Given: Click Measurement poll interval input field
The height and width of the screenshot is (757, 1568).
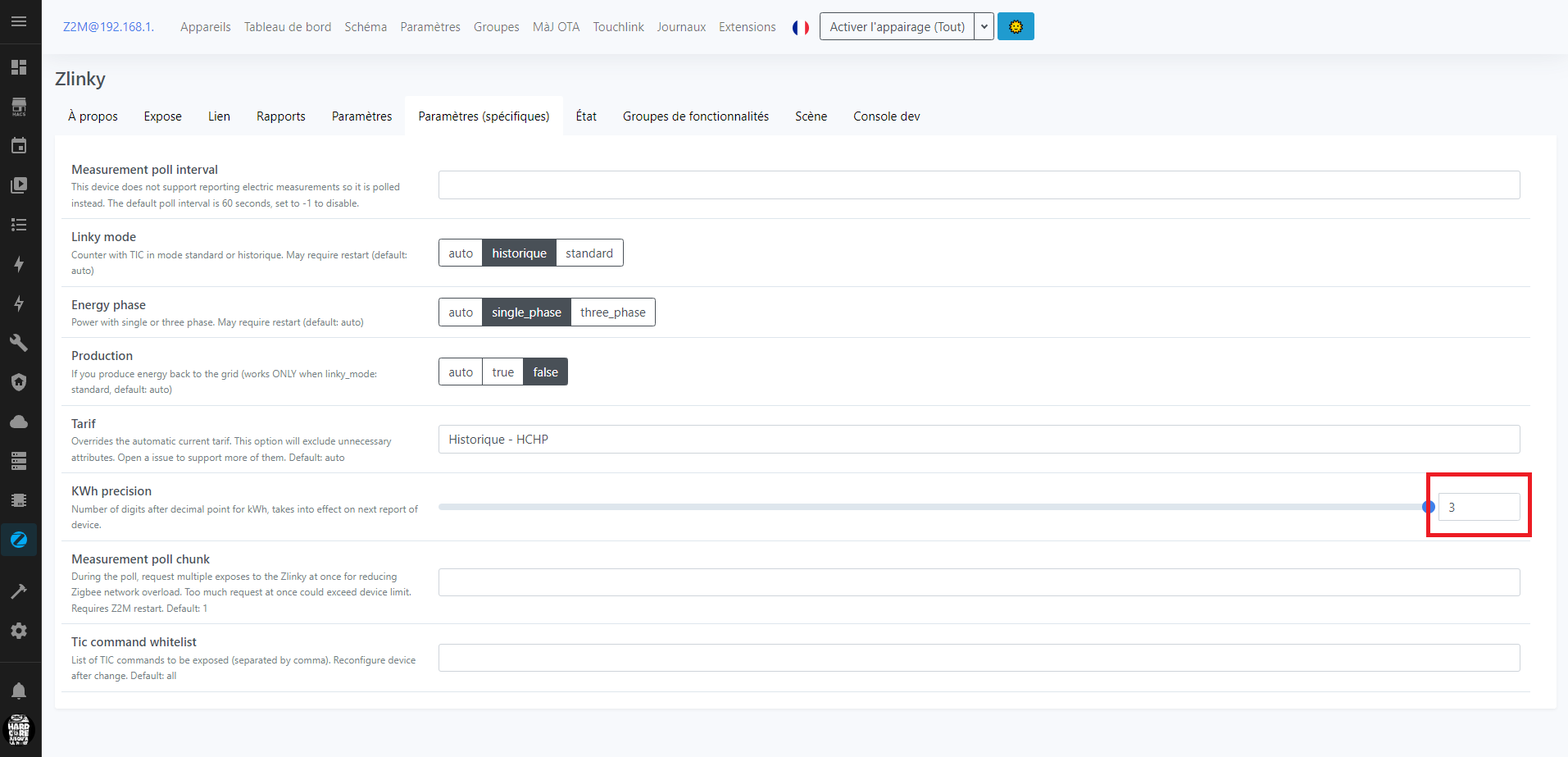Looking at the screenshot, I should pyautogui.click(x=979, y=185).
